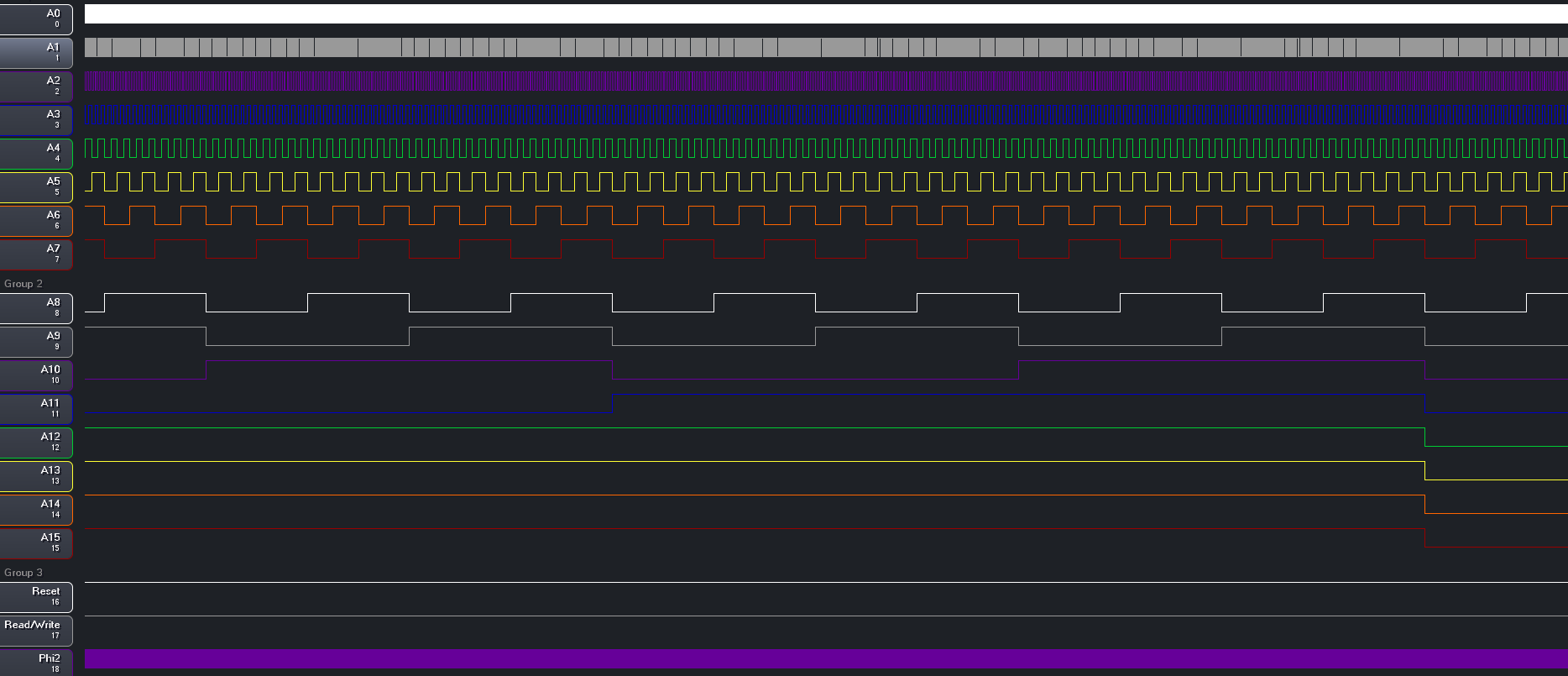1568x676 pixels.
Task: Select the A8 channel label
Action: click(36, 307)
